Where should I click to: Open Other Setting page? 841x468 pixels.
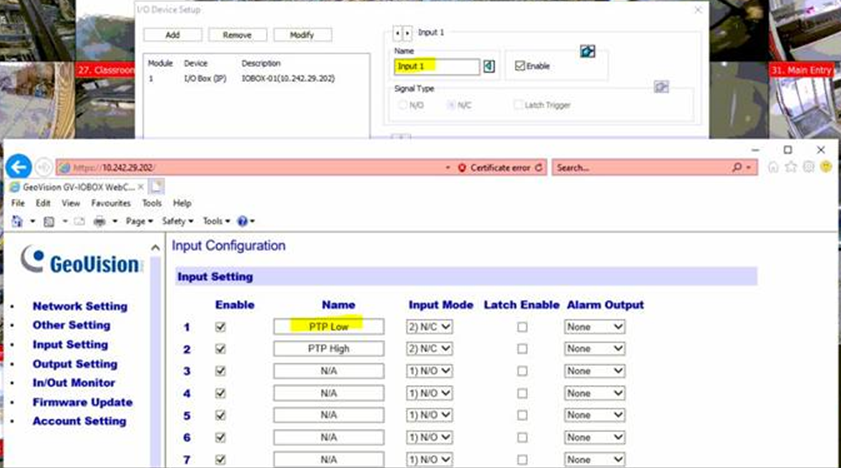click(71, 325)
